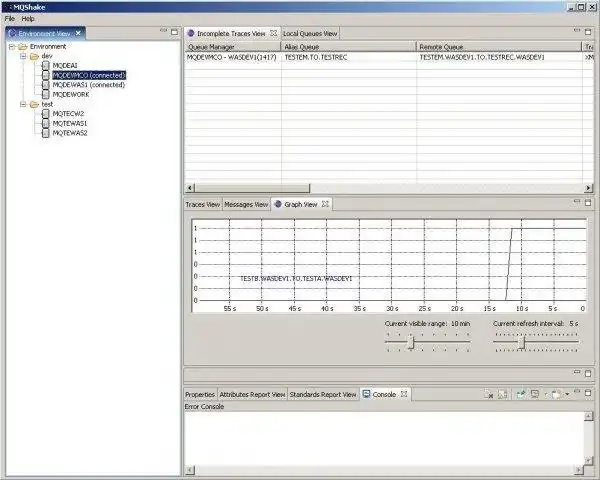This screenshot has height=480, width=600.
Task: Maximize the Console panel
Action: click(x=588, y=393)
